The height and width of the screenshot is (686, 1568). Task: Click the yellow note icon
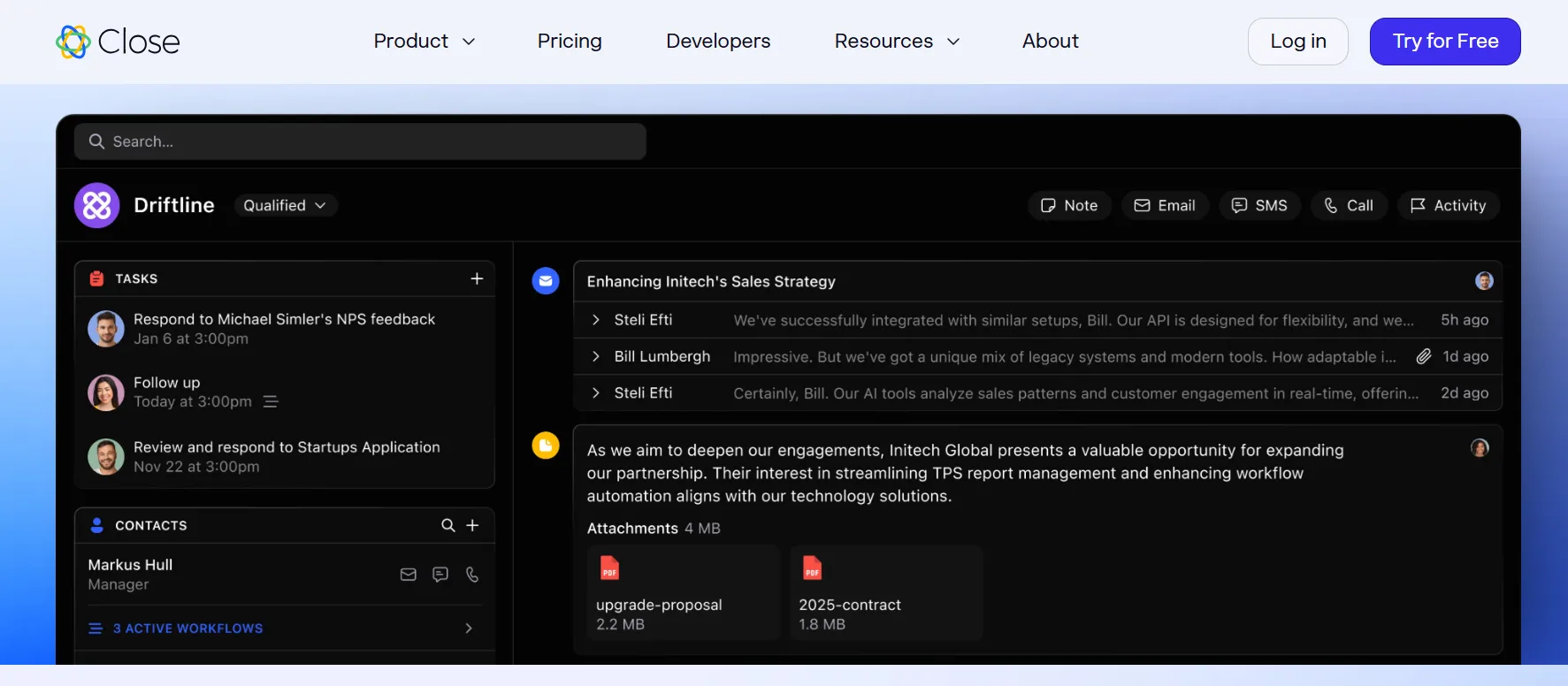(546, 446)
